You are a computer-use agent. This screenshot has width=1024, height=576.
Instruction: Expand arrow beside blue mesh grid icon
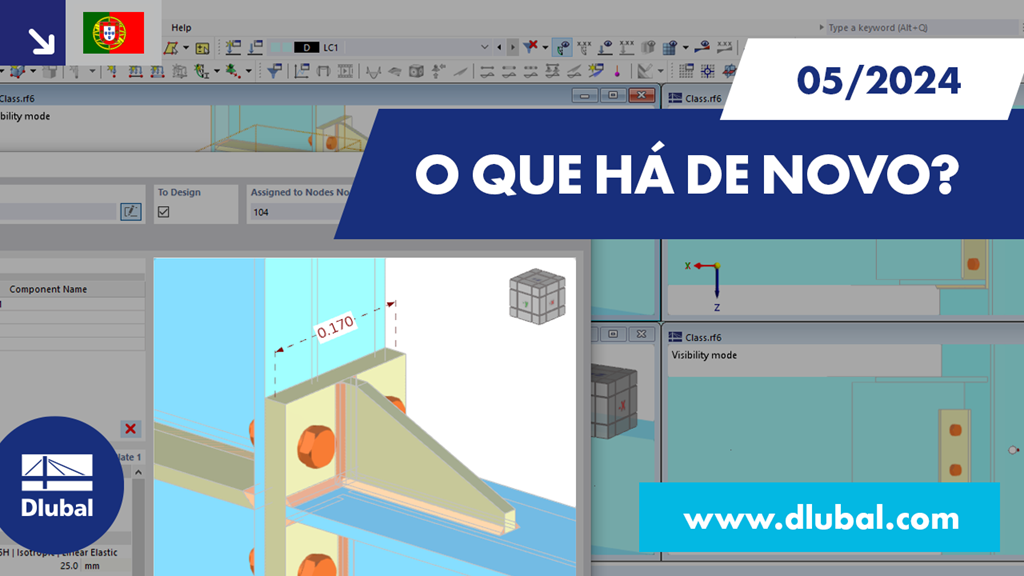click(x=685, y=47)
